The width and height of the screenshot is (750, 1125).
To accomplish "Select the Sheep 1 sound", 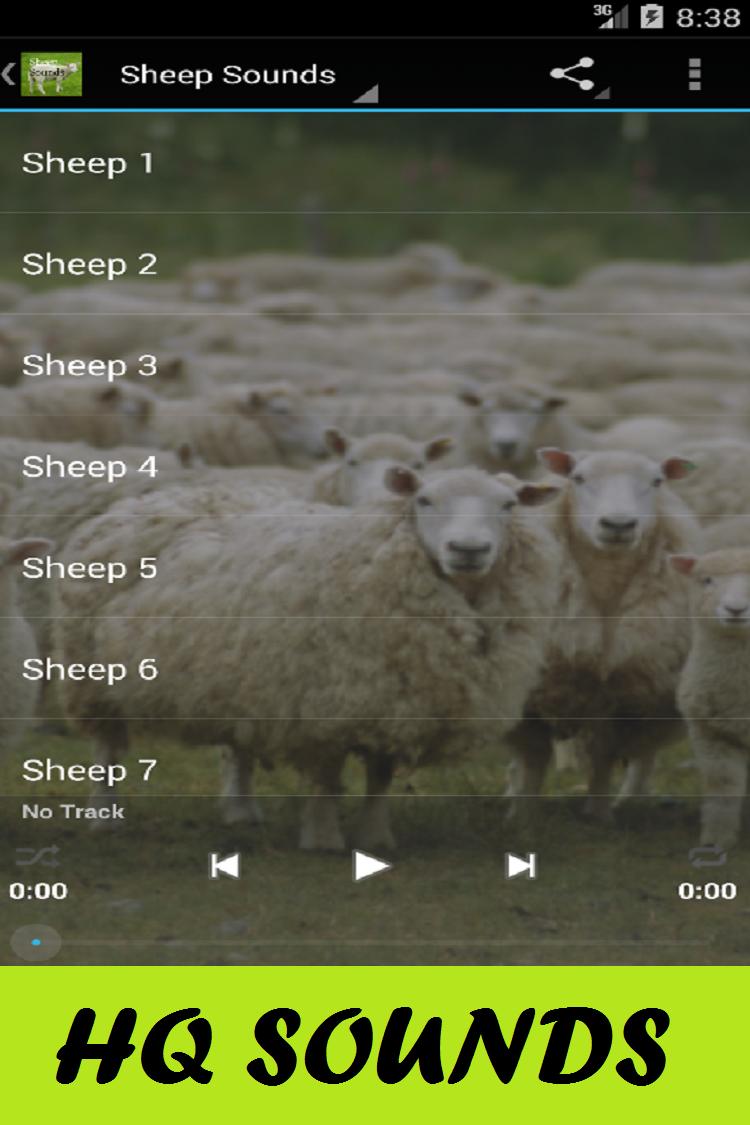I will [x=375, y=163].
